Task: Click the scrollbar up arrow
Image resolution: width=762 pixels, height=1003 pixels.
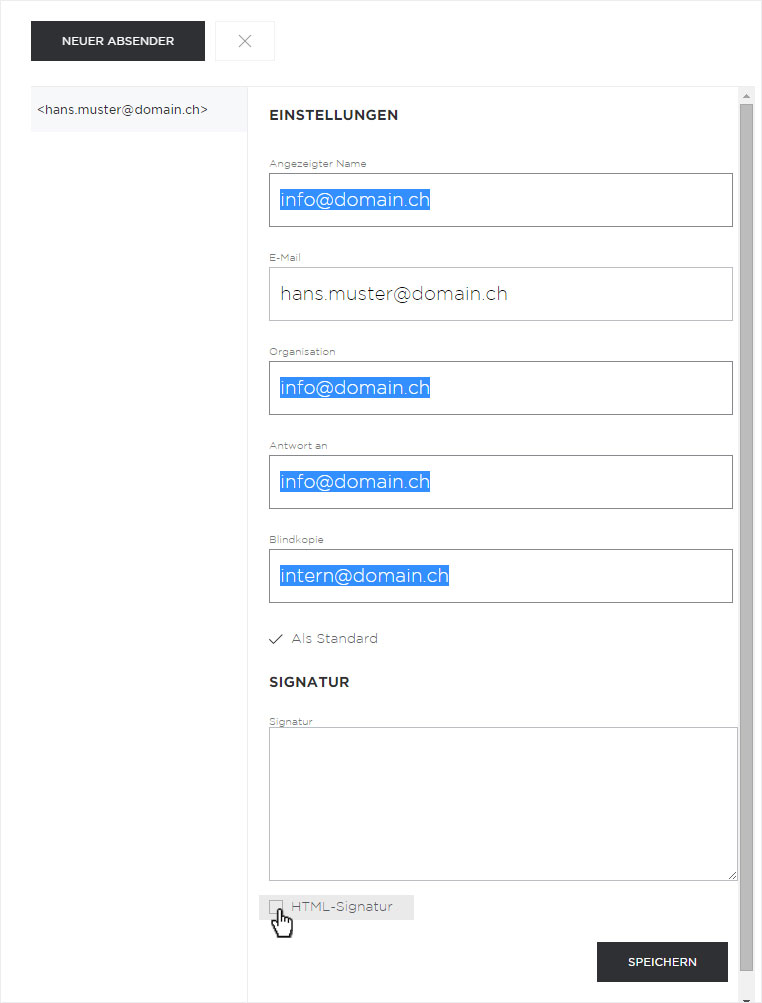Action: click(746, 96)
